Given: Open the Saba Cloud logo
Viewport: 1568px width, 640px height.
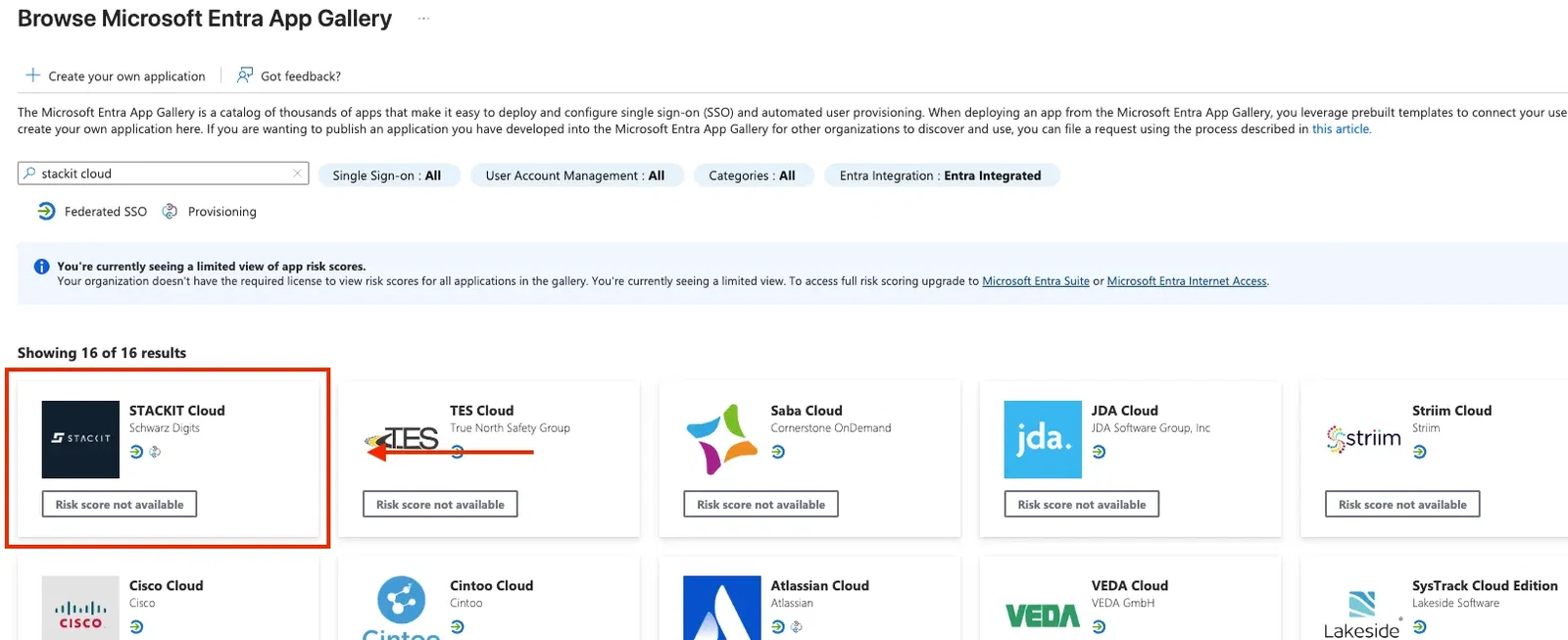Looking at the screenshot, I should 722,439.
